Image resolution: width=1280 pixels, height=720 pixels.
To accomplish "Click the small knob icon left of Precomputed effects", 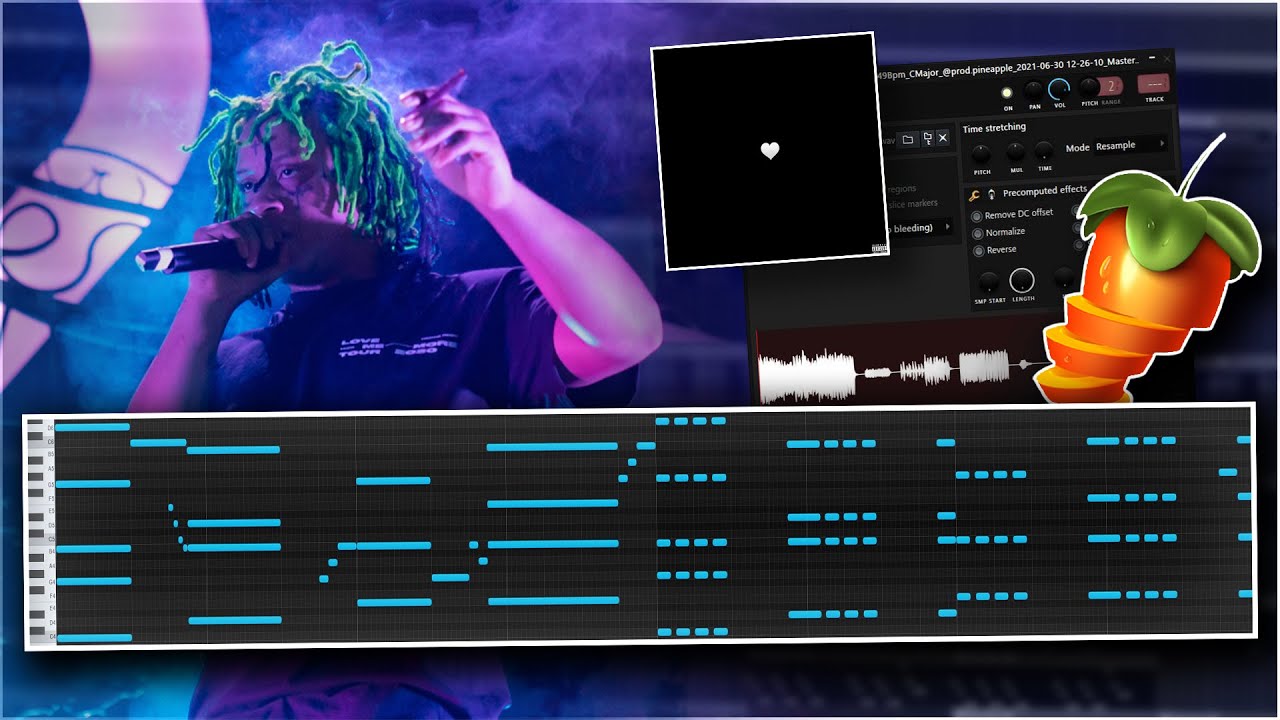I will click(990, 194).
